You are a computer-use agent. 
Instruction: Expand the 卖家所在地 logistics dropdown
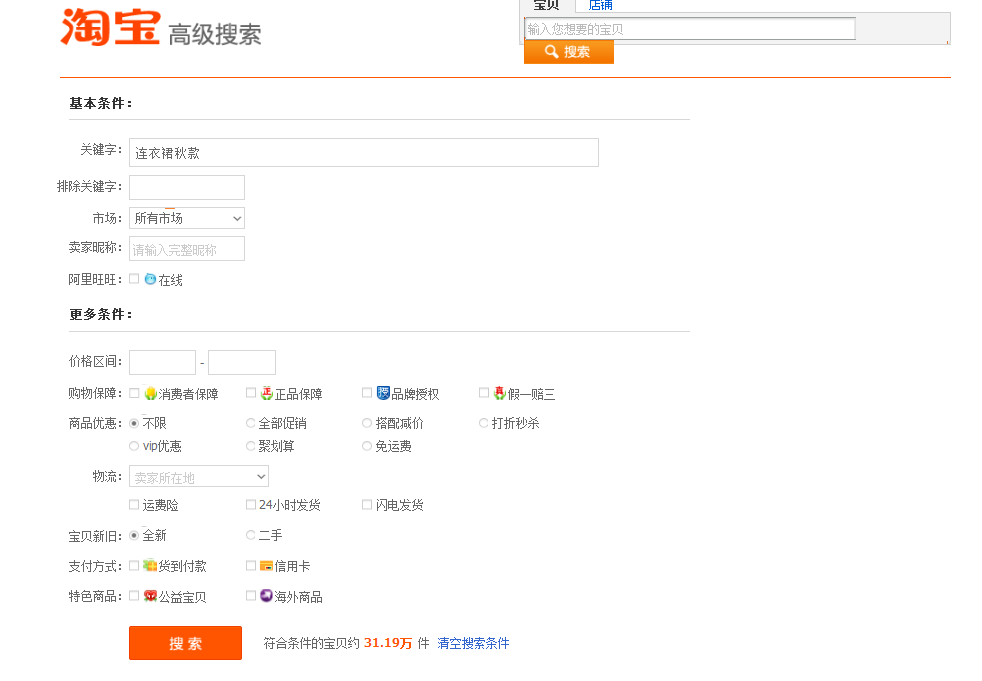pyautogui.click(x=199, y=476)
